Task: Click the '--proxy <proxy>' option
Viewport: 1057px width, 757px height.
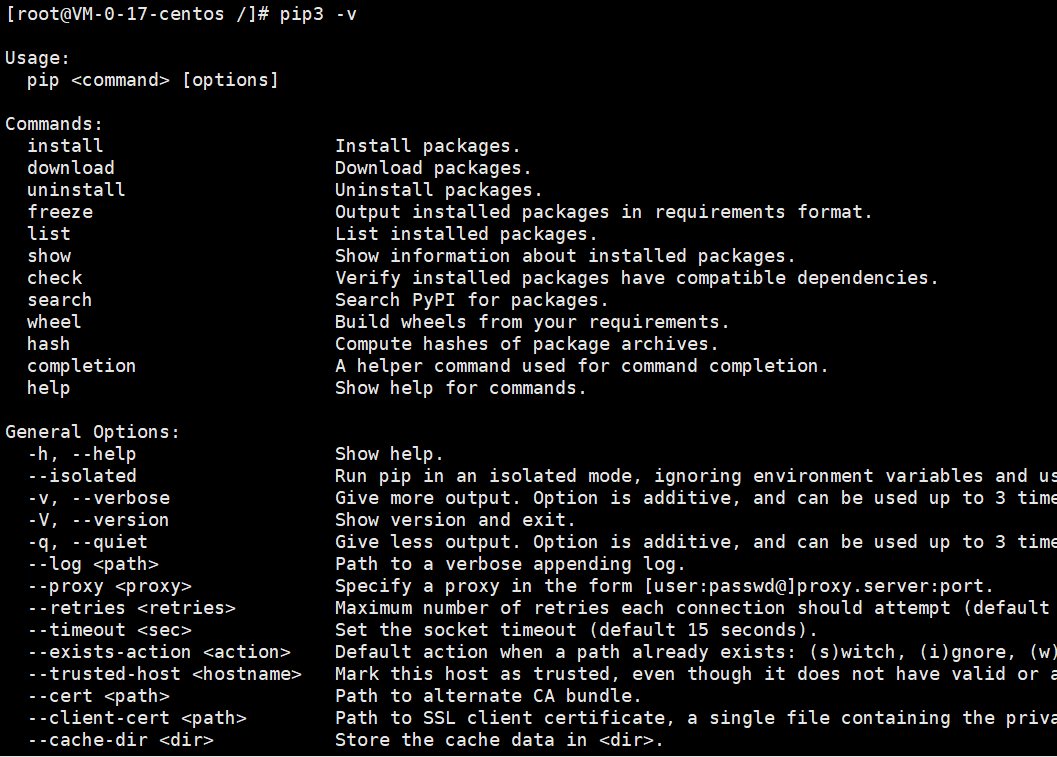Action: [x=110, y=586]
